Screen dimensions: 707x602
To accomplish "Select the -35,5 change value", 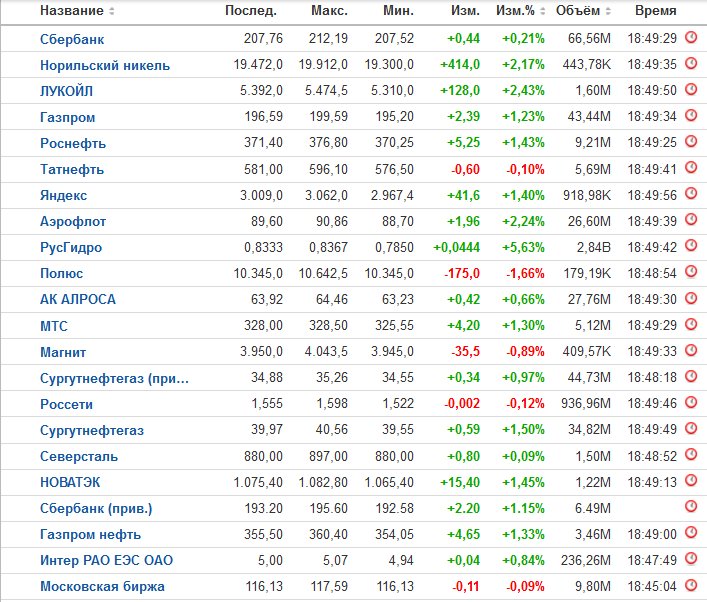I will pos(465,352).
